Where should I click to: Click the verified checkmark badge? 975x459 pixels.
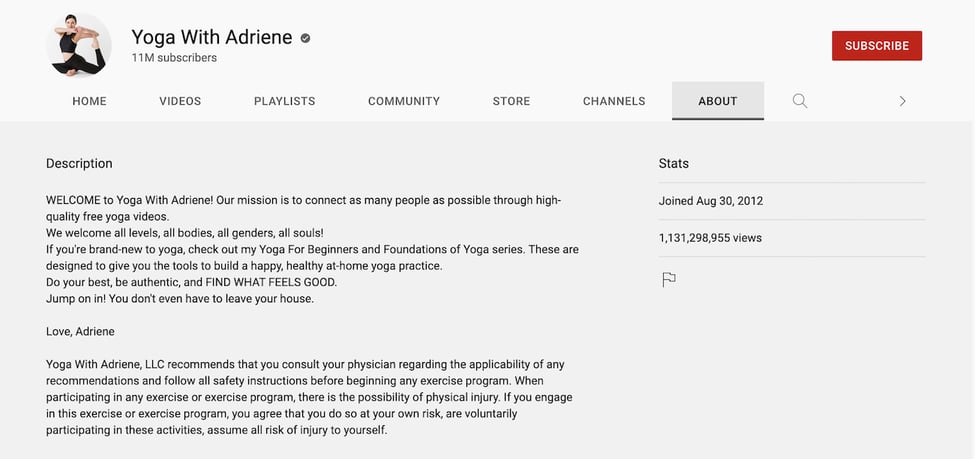[x=305, y=38]
